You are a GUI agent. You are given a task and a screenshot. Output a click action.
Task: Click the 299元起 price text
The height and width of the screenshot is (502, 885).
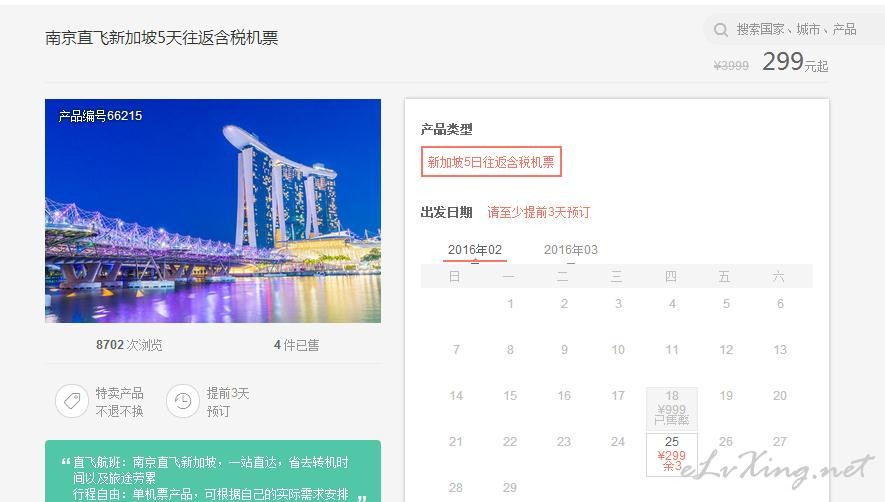(x=795, y=62)
